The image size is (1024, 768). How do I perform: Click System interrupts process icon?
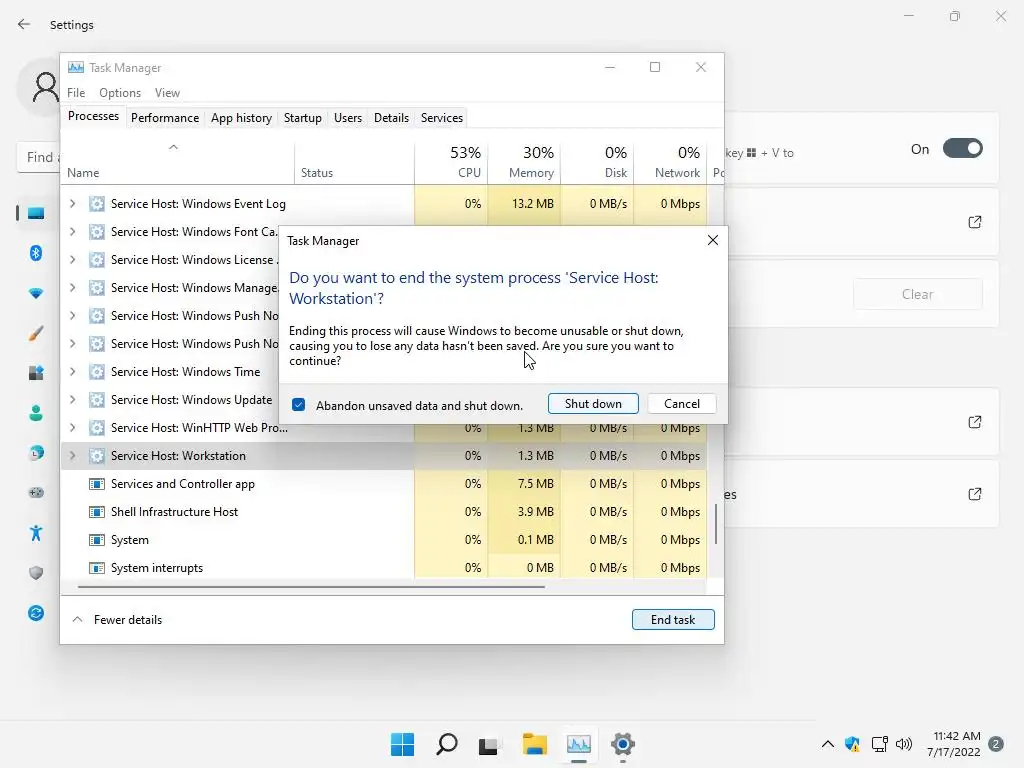pos(97,568)
